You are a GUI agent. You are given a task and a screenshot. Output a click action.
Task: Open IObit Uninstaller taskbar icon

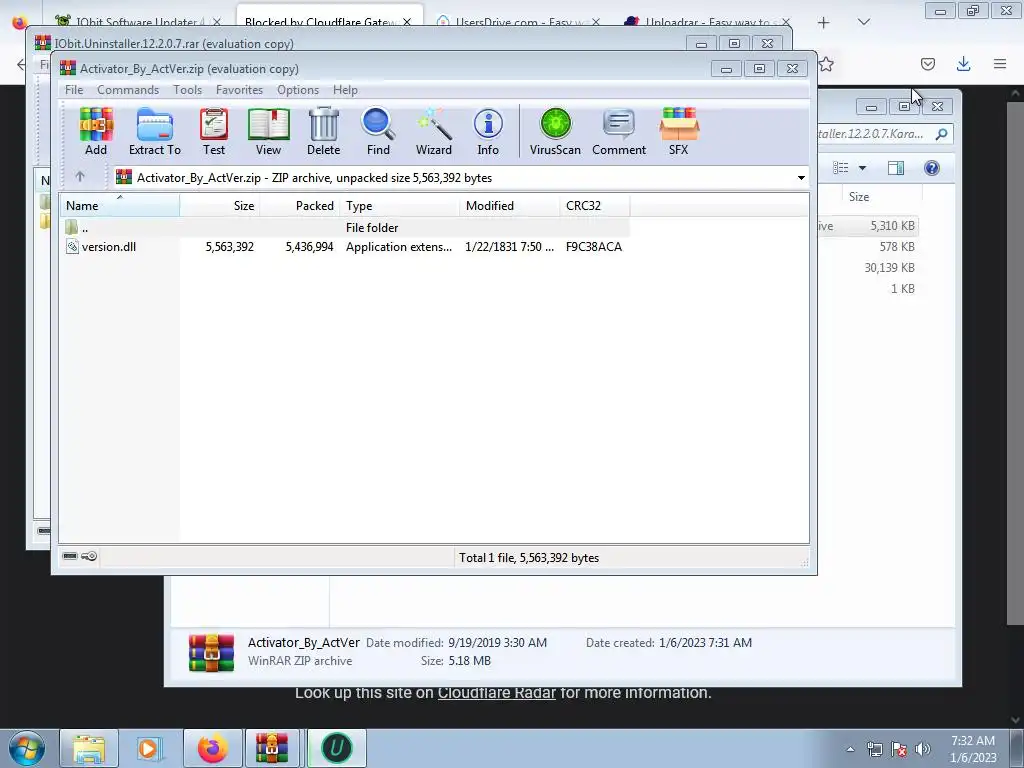point(337,748)
